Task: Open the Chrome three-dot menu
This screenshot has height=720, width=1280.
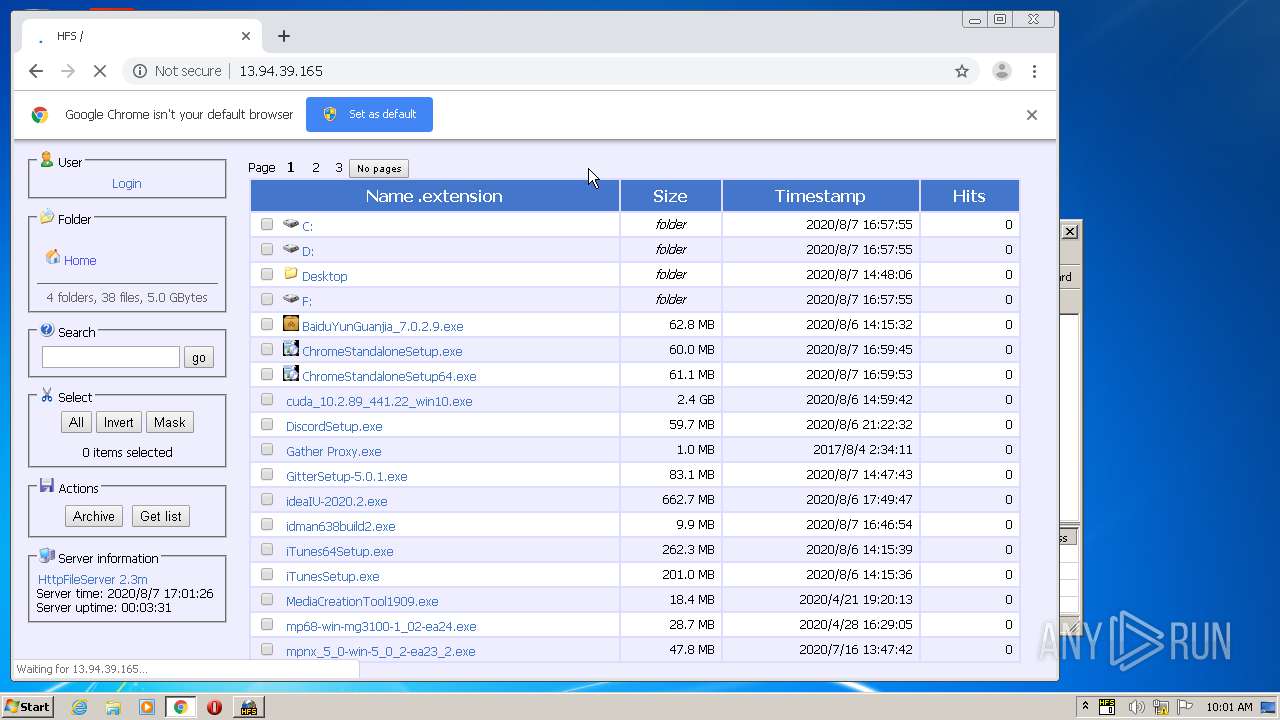Action: 1034,71
